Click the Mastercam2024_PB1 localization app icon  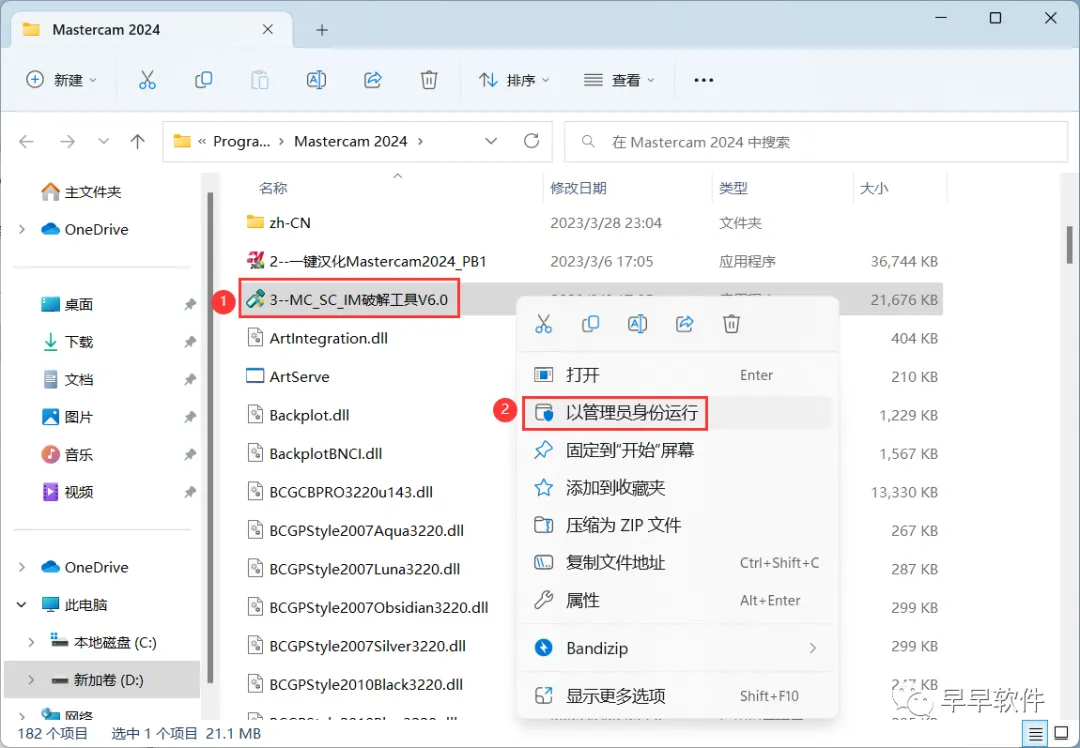[255, 260]
